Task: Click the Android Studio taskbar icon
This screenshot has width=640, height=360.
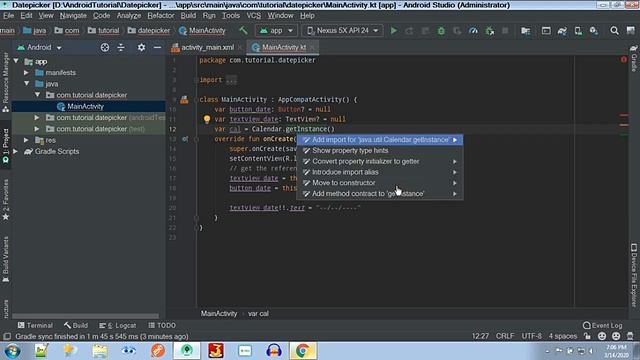Action: click(187, 351)
